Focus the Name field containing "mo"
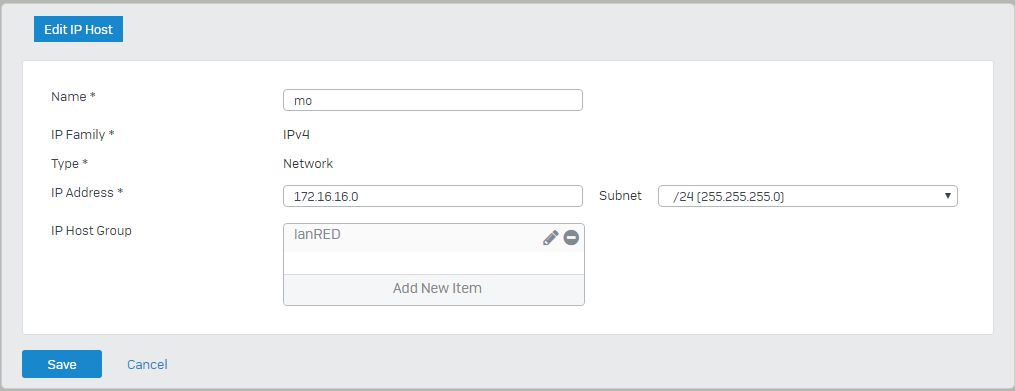Viewport: 1015px width, 391px height. pos(432,100)
